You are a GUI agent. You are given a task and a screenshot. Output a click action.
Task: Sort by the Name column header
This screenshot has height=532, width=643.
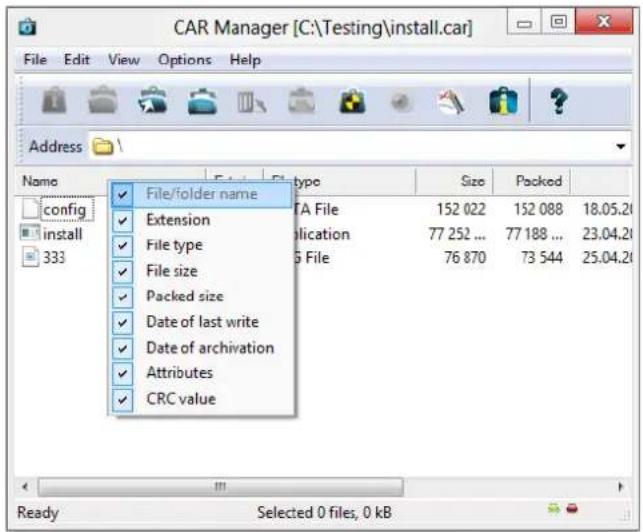110,181
